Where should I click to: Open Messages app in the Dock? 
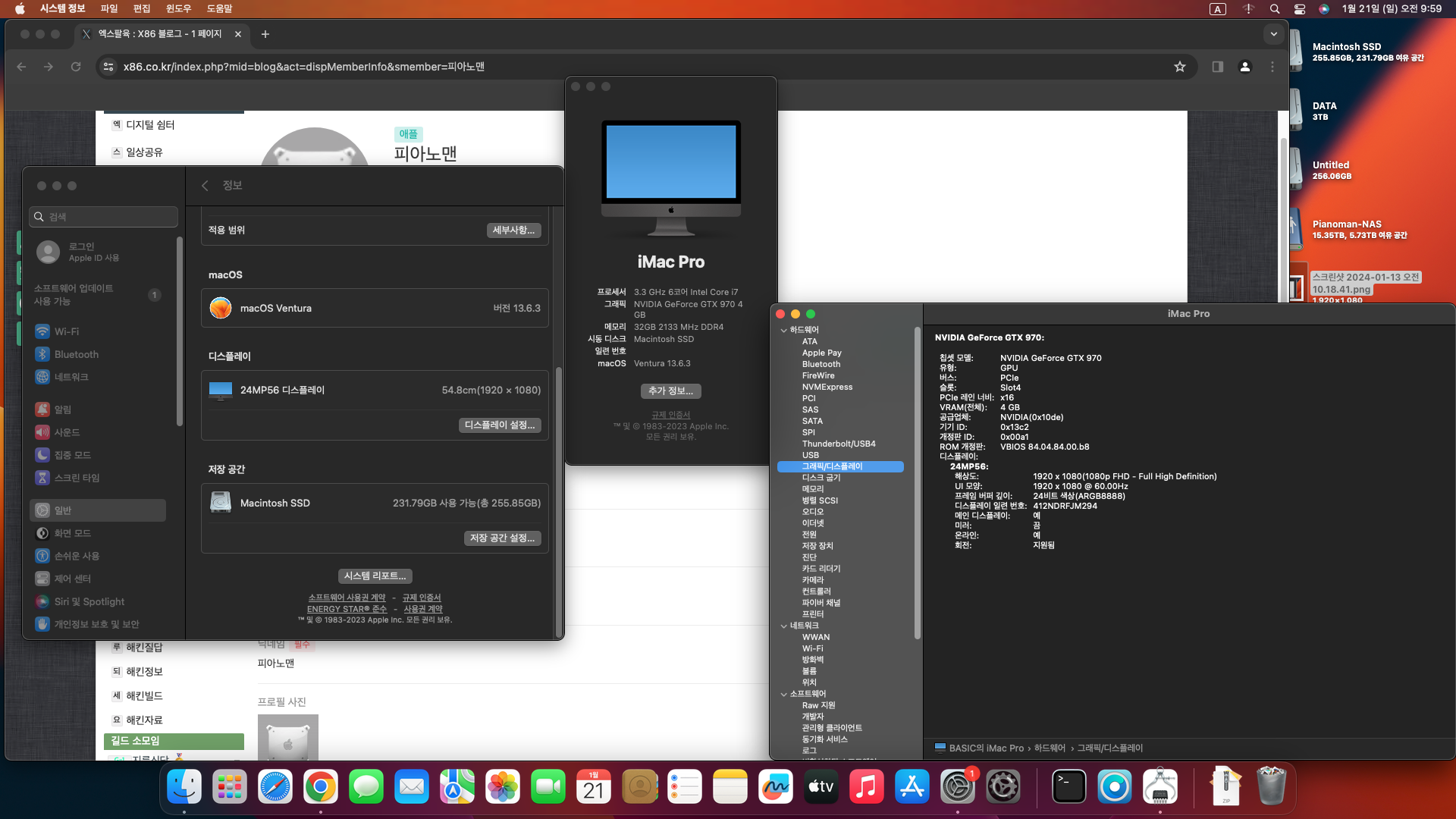click(x=366, y=787)
